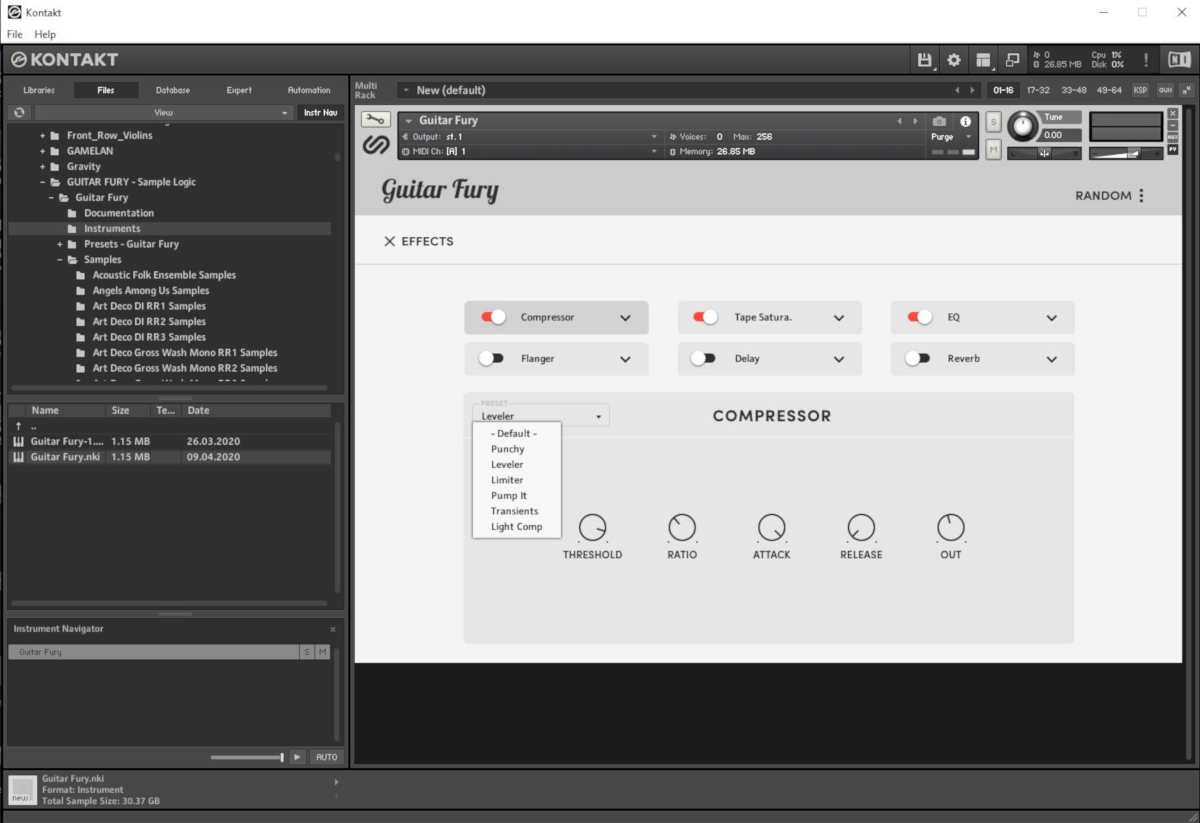Turn on the Reverb effect switch
Screen dimensions: 1200x823
917,358
